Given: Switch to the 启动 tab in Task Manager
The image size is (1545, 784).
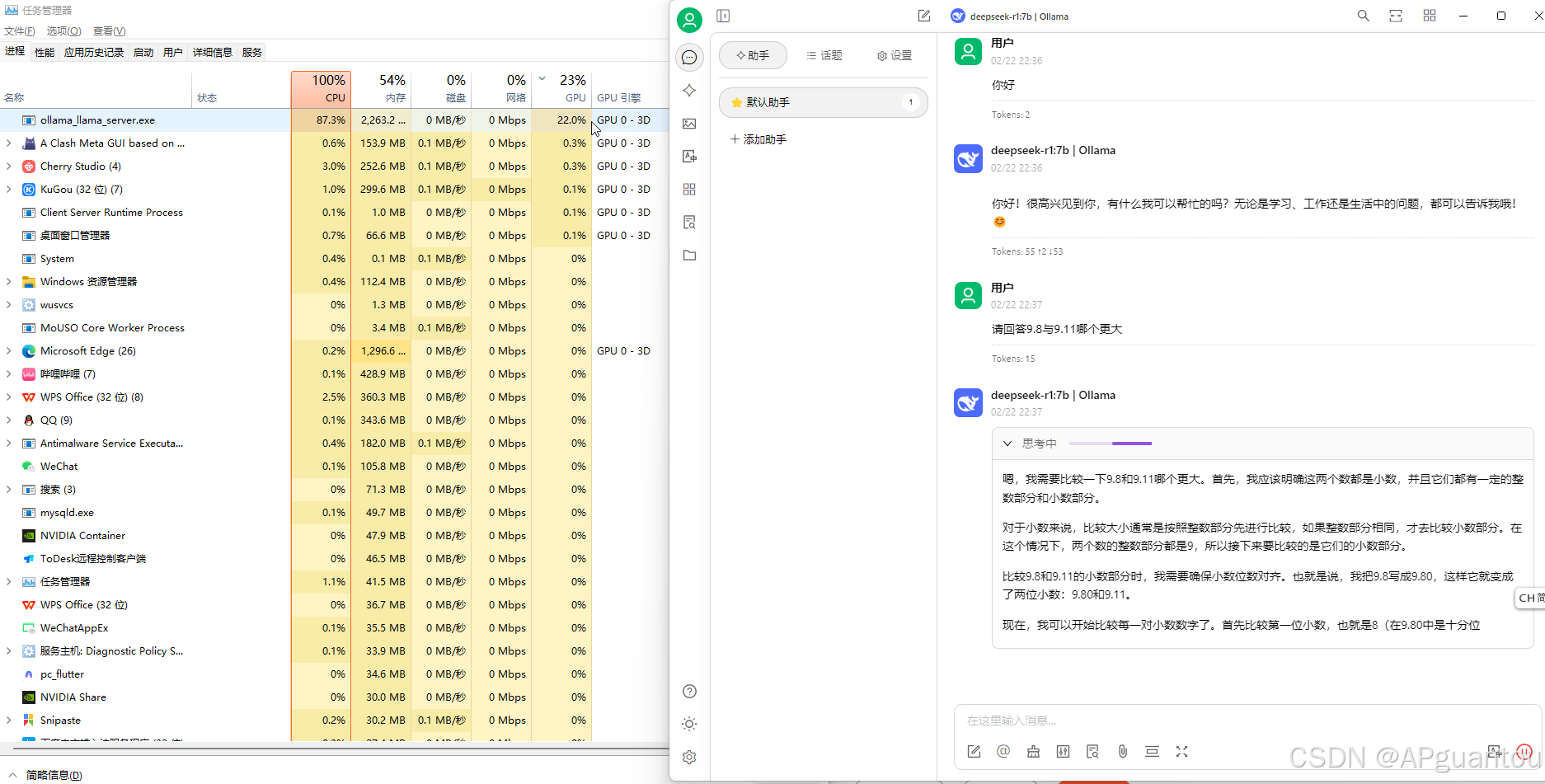Looking at the screenshot, I should click(143, 52).
